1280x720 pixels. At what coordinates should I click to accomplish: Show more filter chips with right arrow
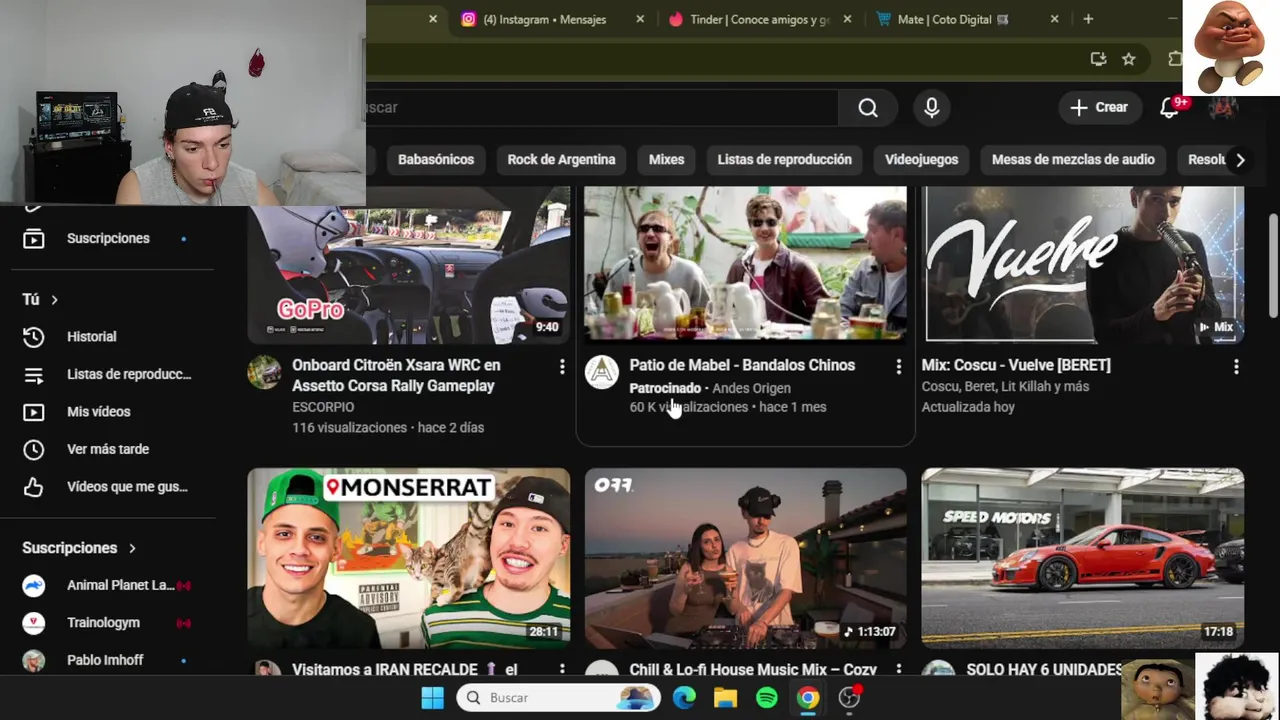[x=1240, y=160]
